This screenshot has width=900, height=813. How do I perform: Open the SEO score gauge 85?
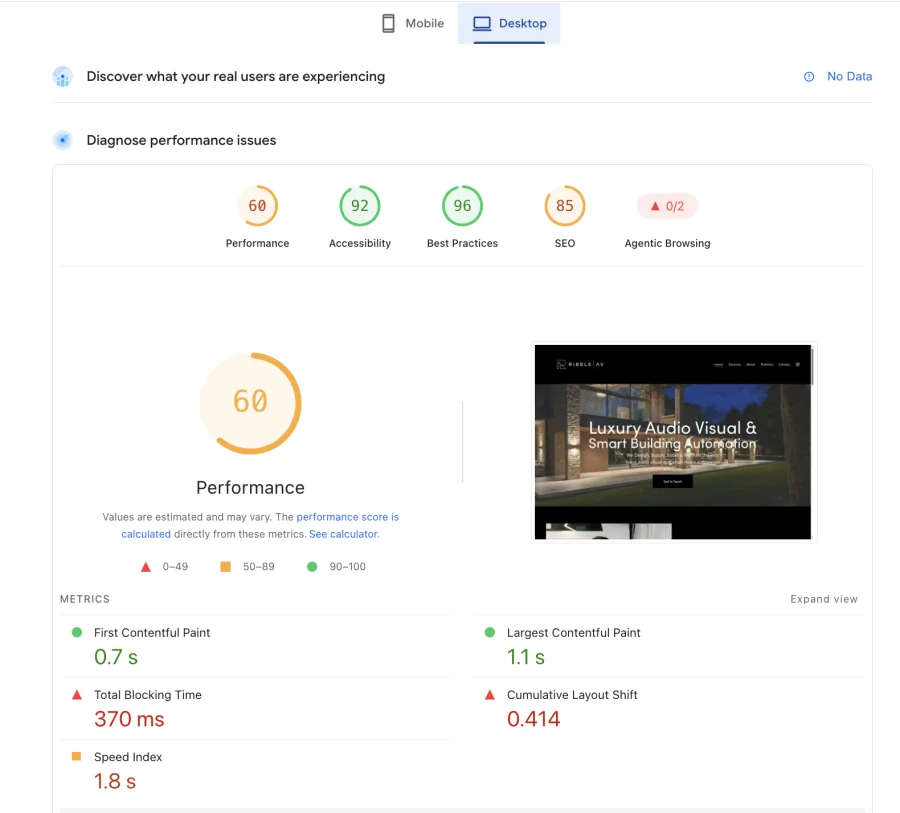565,206
